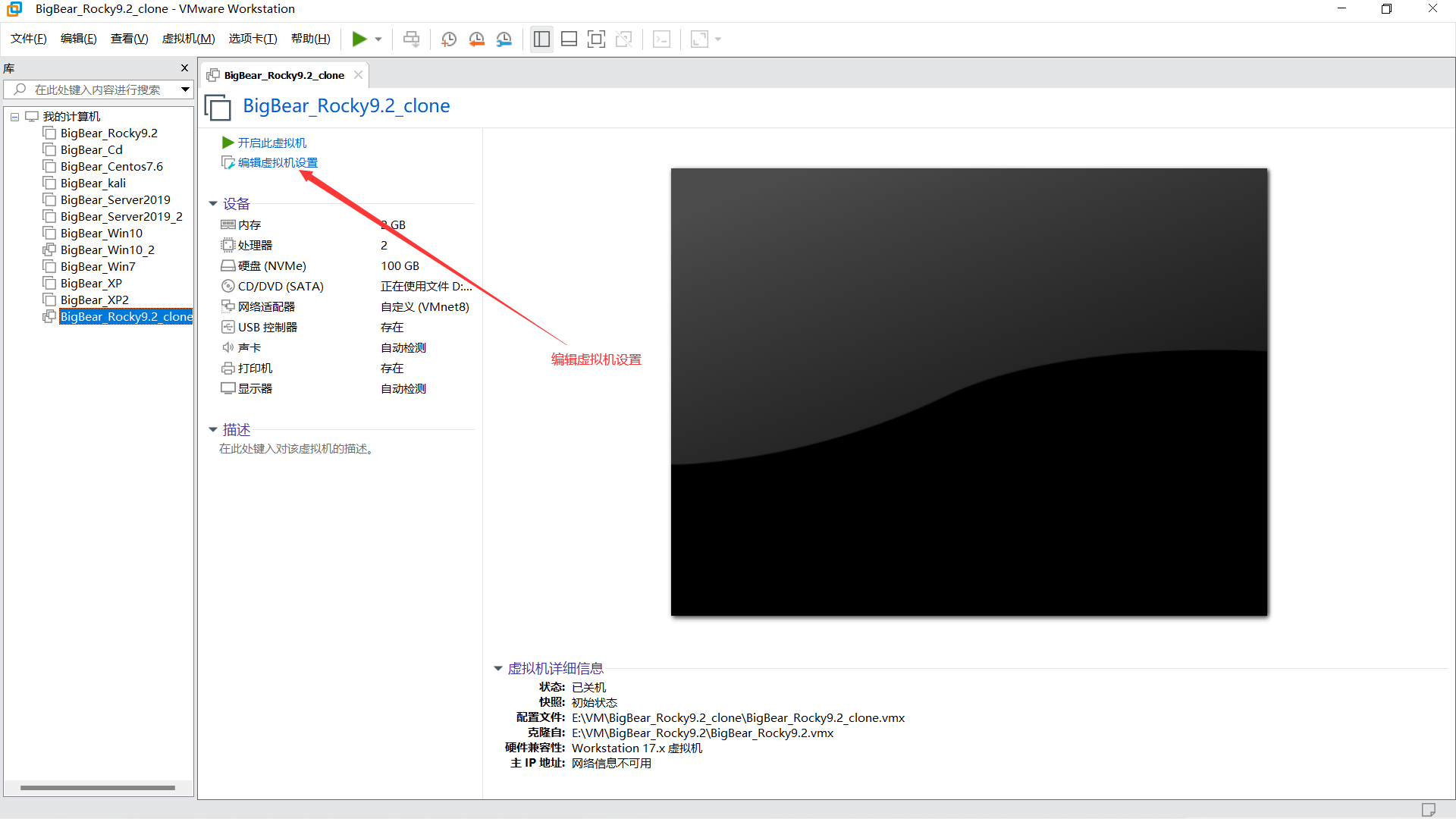Image resolution: width=1456 pixels, height=819 pixels.
Task: Click the Send Ctrl+Alt+Del toolbar icon
Action: (411, 39)
